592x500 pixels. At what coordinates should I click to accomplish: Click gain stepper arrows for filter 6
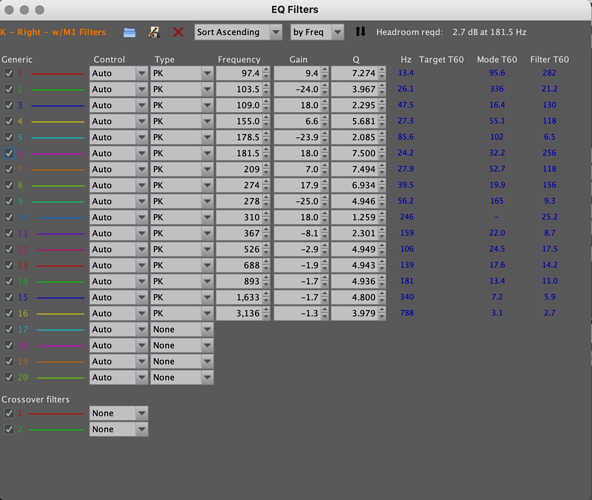coord(325,153)
